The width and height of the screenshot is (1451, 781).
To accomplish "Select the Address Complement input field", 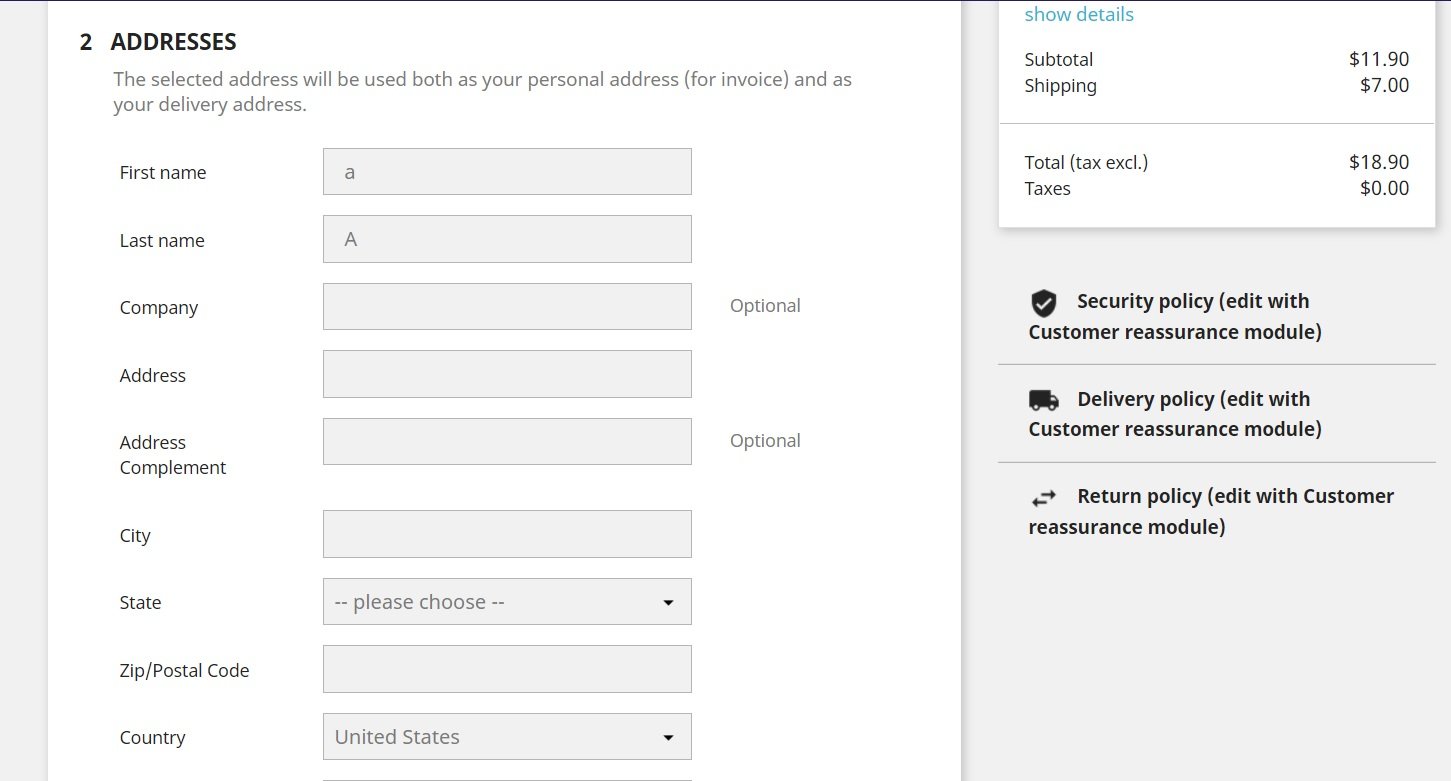I will (507, 441).
